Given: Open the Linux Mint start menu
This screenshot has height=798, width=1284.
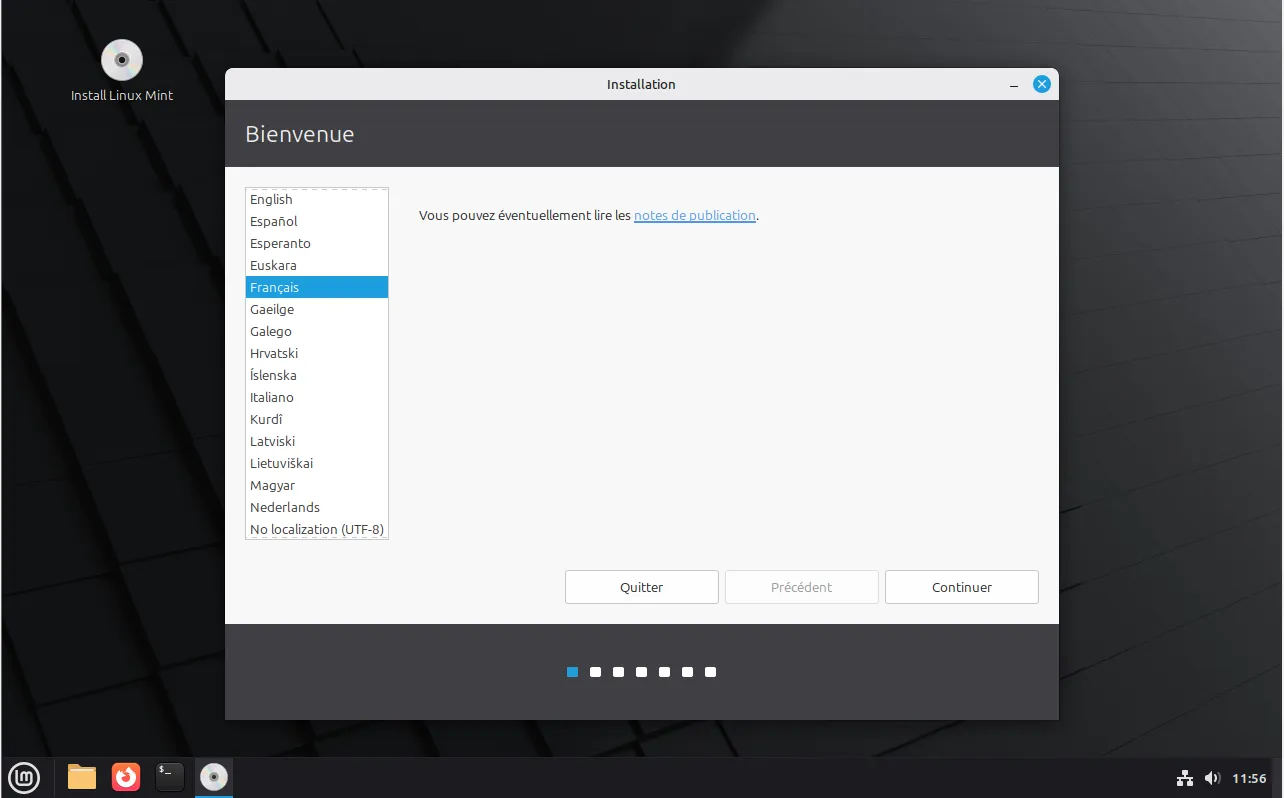Looking at the screenshot, I should click(24, 777).
